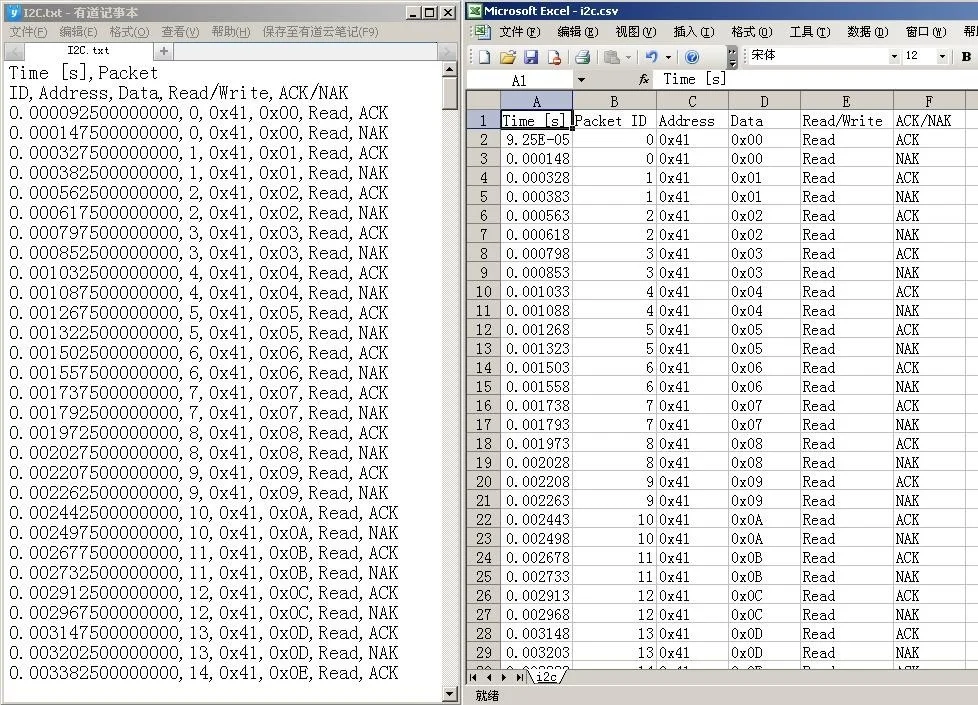Open the Name Box dropdown arrow
Viewport: 978px width, 705px height.
click(x=582, y=79)
